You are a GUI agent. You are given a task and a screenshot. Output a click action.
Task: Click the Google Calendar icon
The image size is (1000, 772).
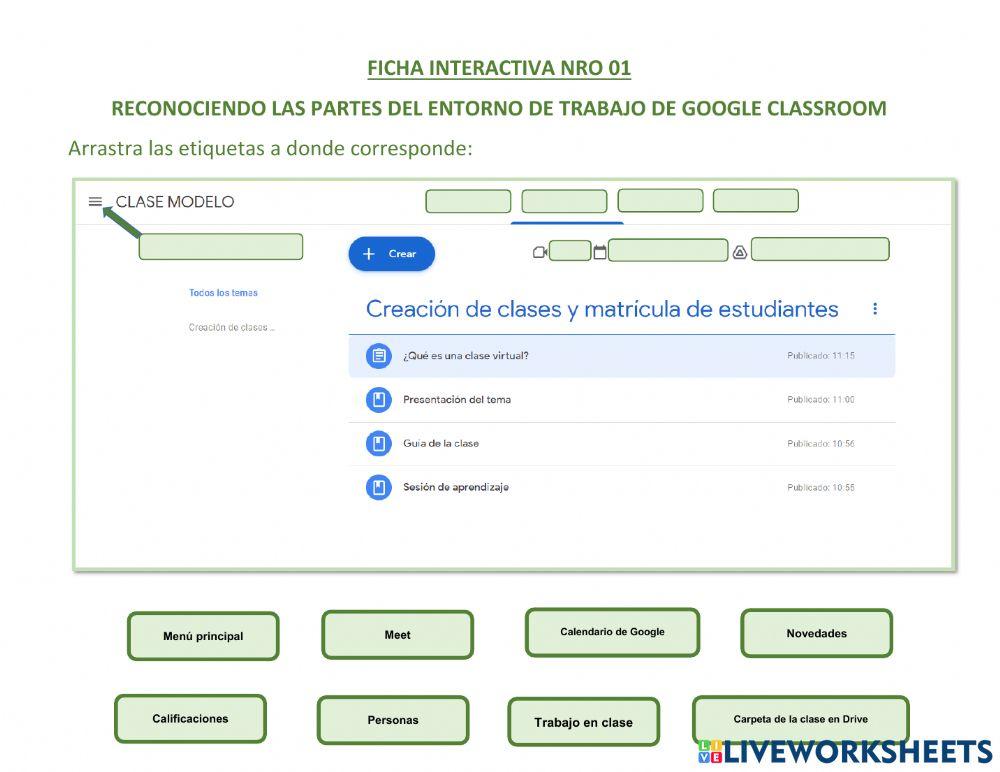600,252
